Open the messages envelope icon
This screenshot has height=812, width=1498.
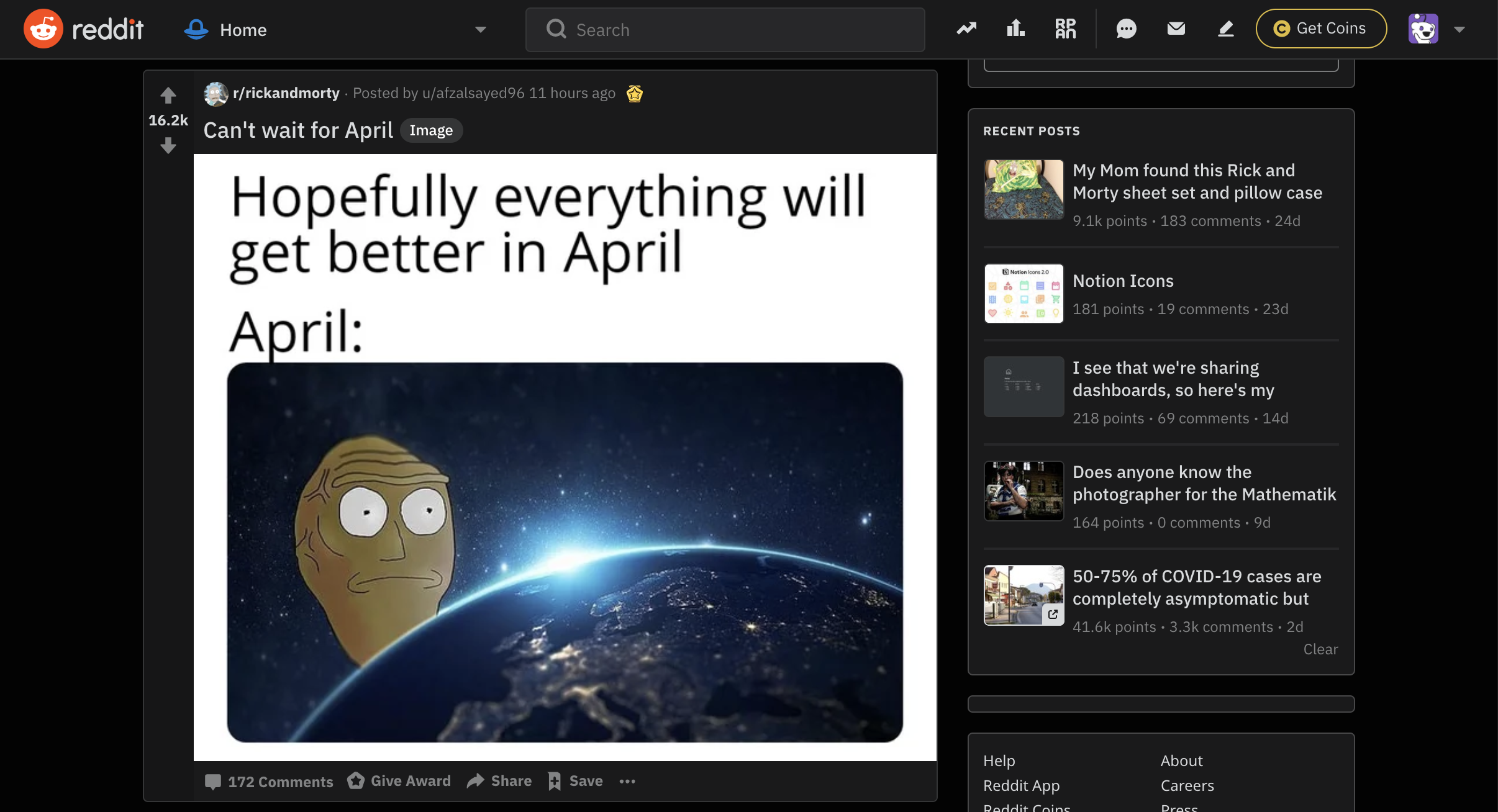click(1176, 29)
